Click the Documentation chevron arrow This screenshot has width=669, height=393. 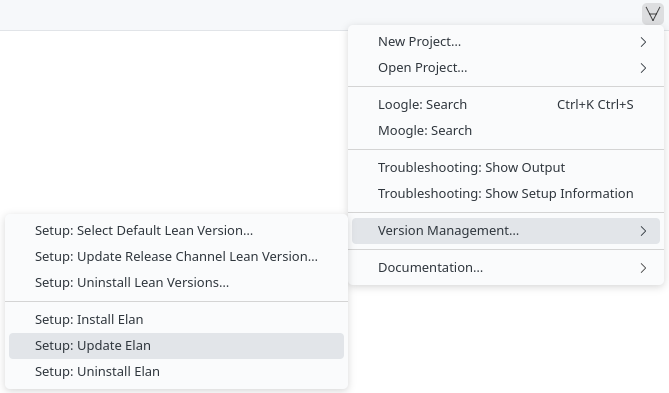[x=643, y=268]
